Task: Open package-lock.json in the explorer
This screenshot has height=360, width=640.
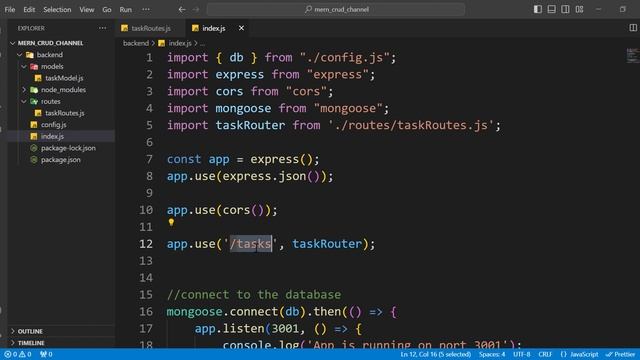Action: pyautogui.click(x=68, y=148)
